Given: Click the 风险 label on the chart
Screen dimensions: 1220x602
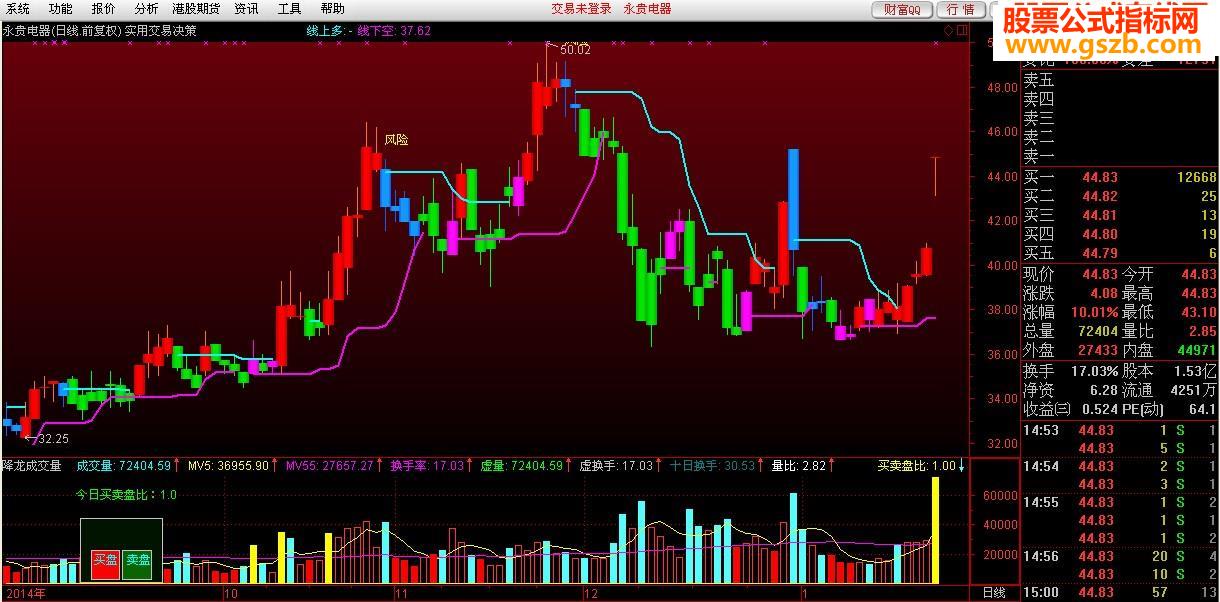Looking at the screenshot, I should [396, 140].
